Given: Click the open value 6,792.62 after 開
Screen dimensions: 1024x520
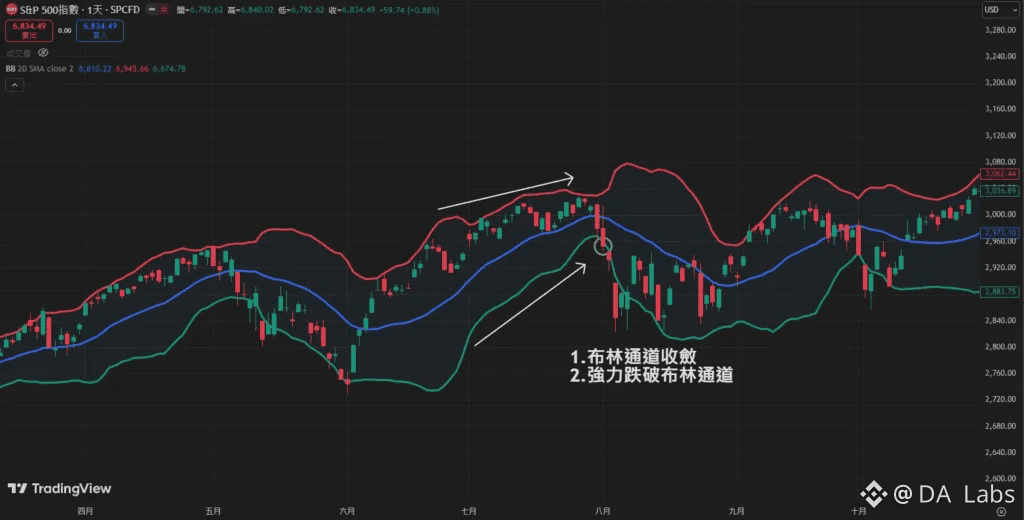Looking at the screenshot, I should (x=204, y=10).
